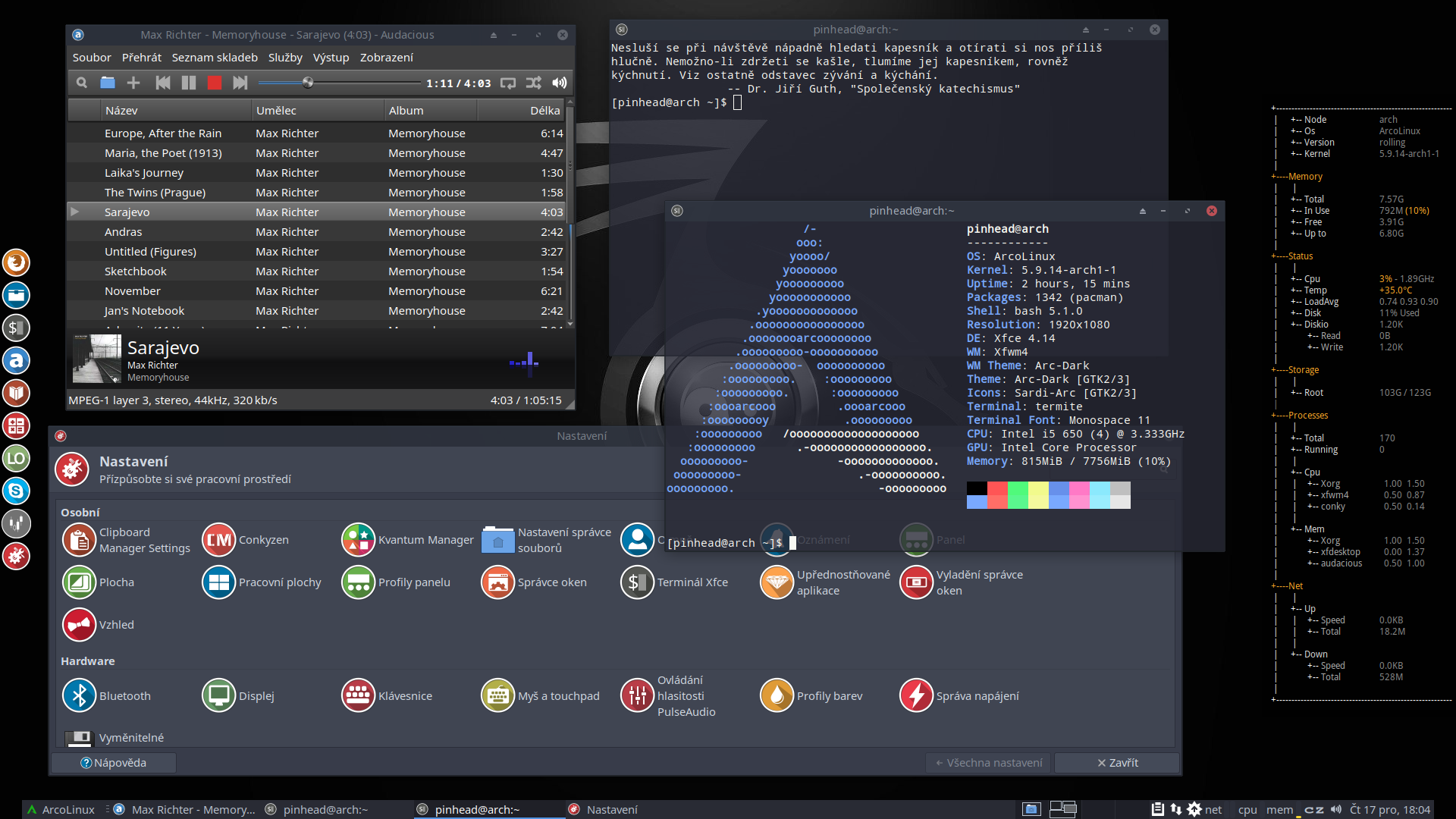Open Myš a touchpad settings
The image size is (1456, 819).
point(541,696)
